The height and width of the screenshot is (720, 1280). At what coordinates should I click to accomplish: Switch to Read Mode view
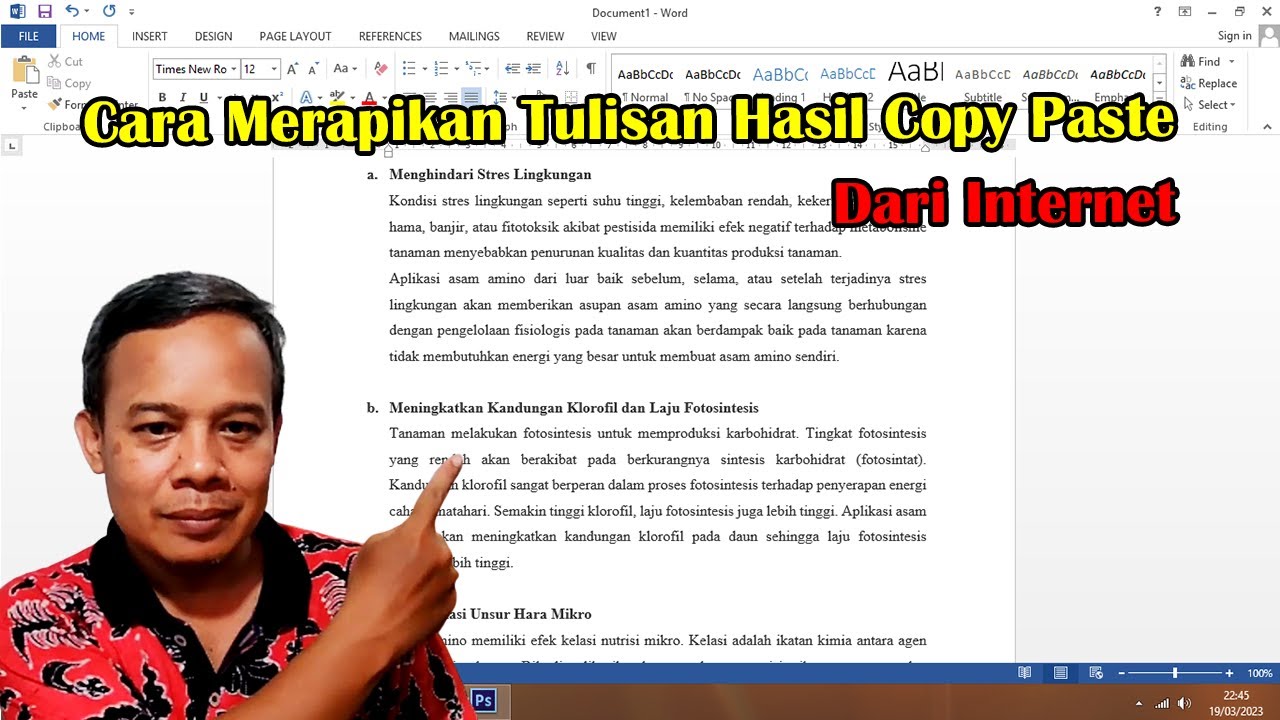click(1024, 673)
